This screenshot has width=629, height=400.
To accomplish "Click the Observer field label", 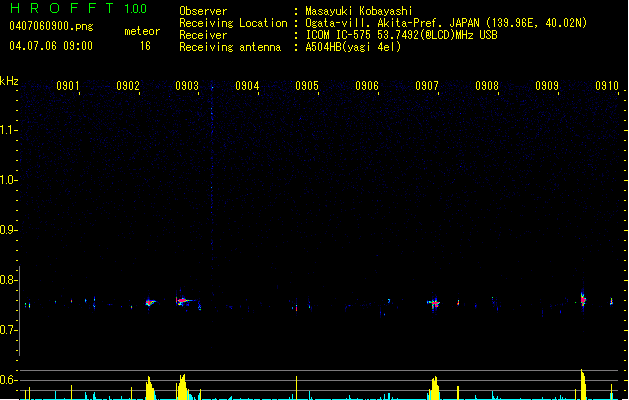I will point(203,11).
